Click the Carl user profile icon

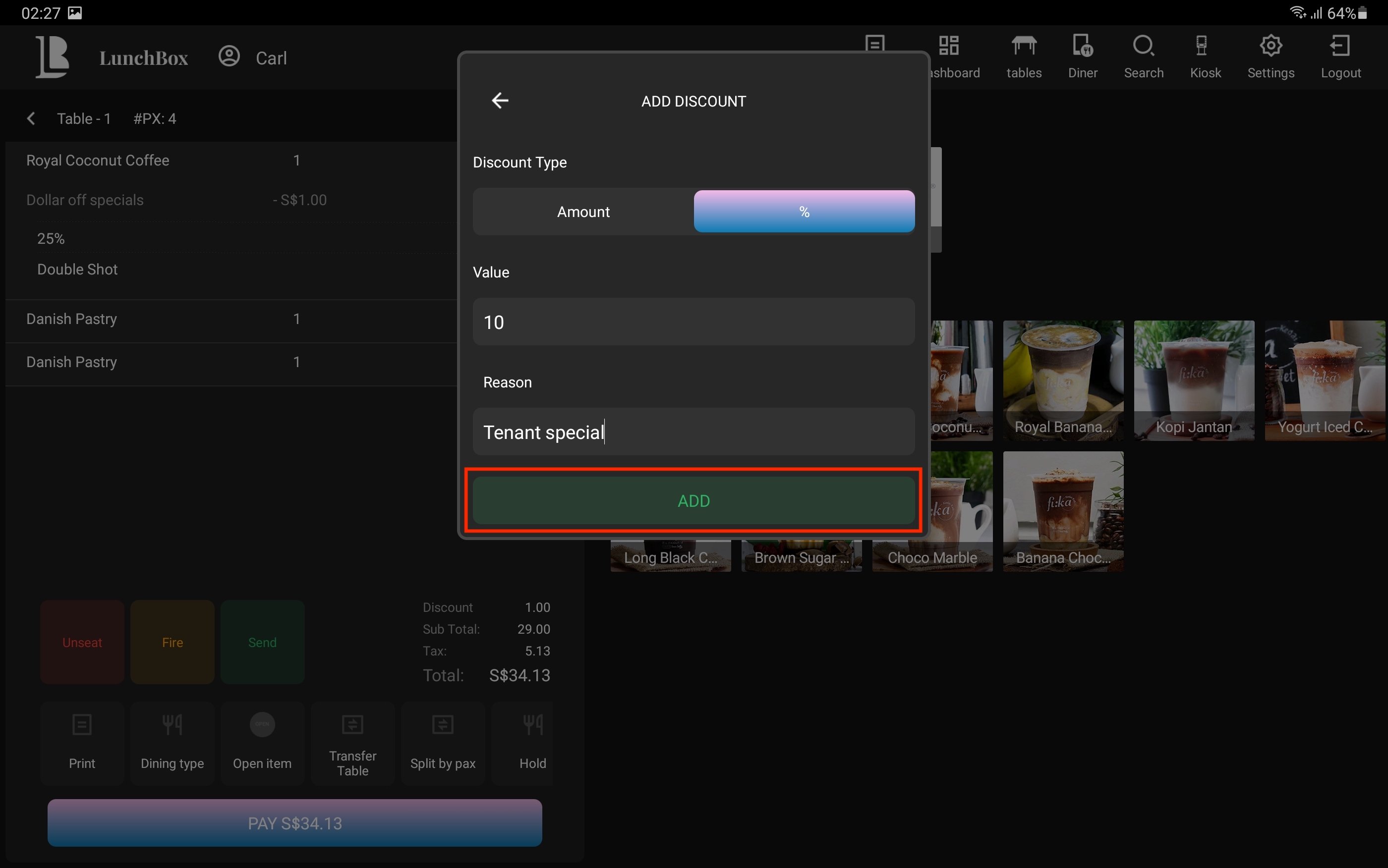229,56
